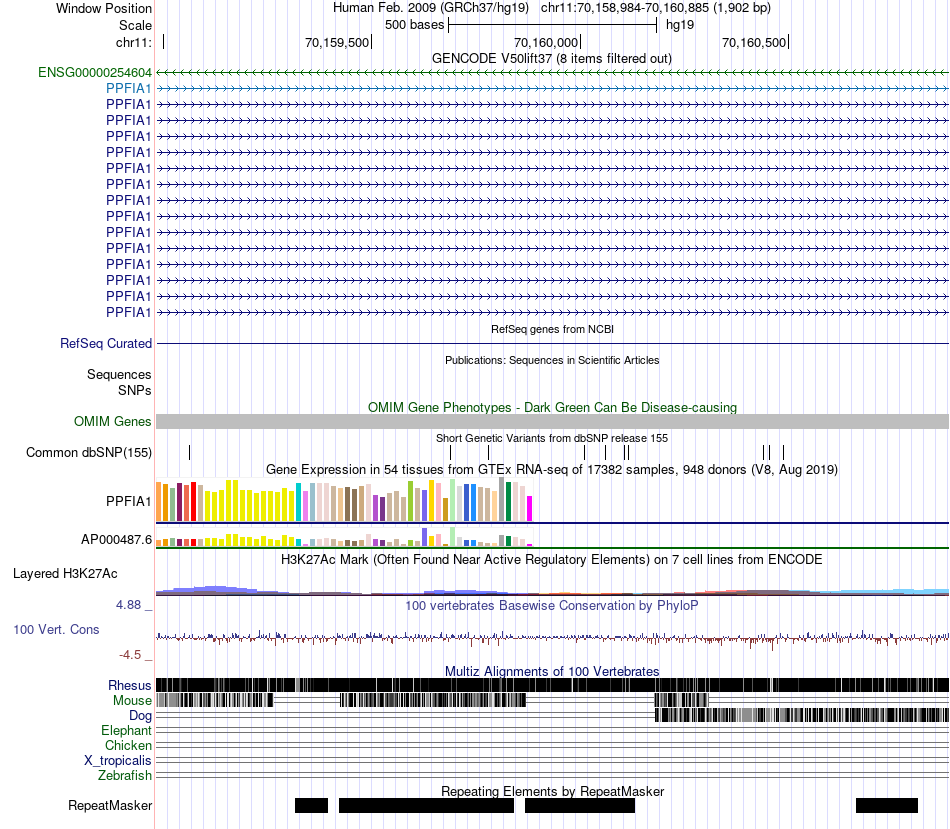Click the Rhesus species label

130,685
